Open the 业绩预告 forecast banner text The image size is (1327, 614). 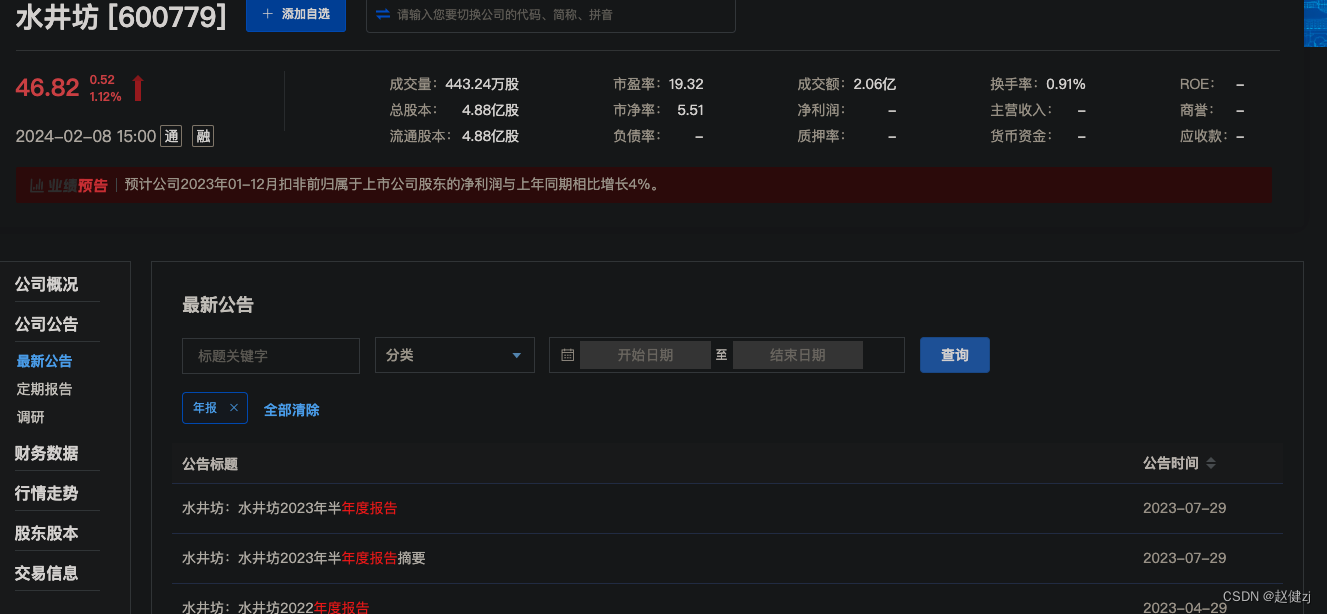click(x=392, y=185)
